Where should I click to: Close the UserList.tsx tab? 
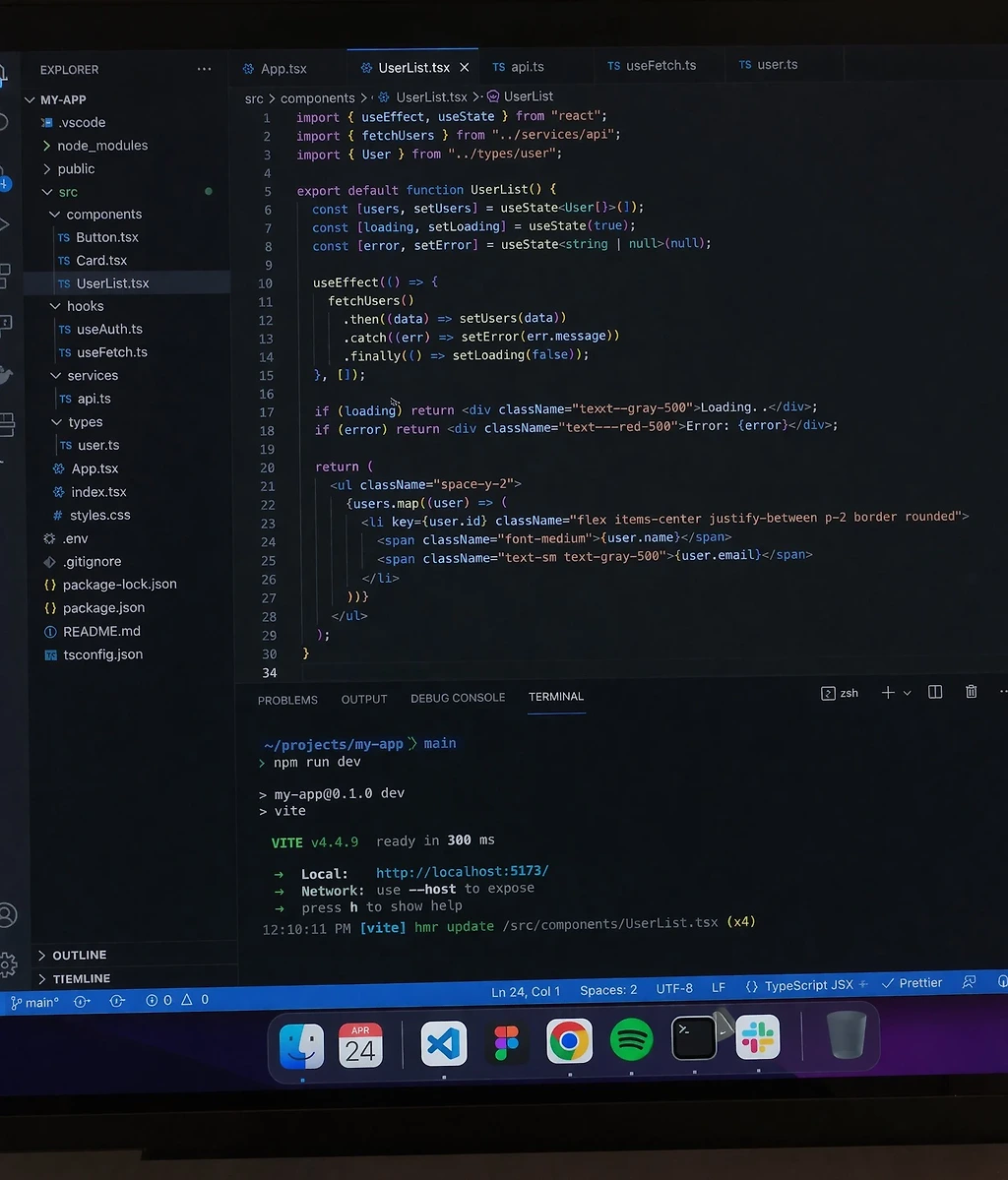coord(465,68)
